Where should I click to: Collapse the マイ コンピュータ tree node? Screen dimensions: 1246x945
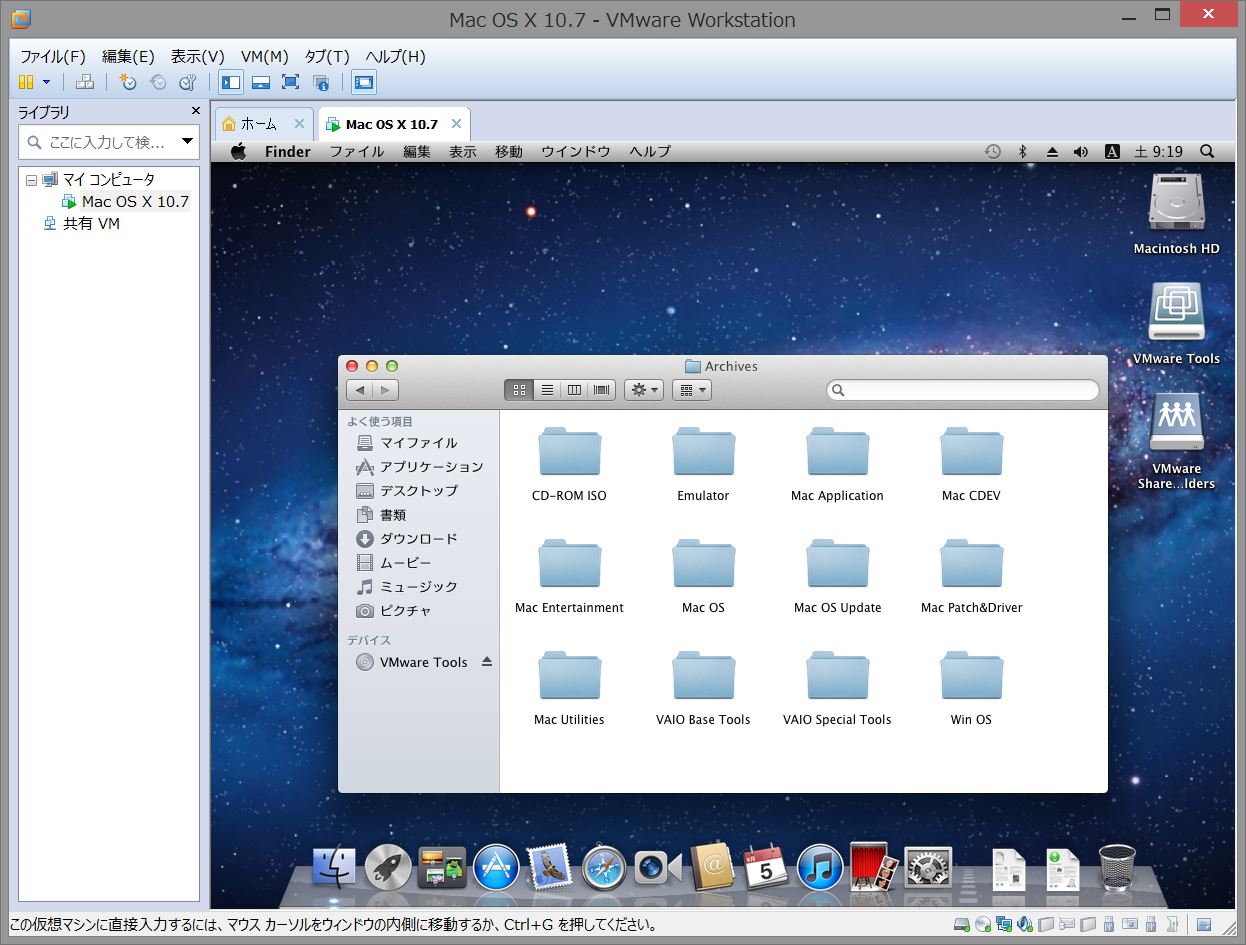point(30,180)
